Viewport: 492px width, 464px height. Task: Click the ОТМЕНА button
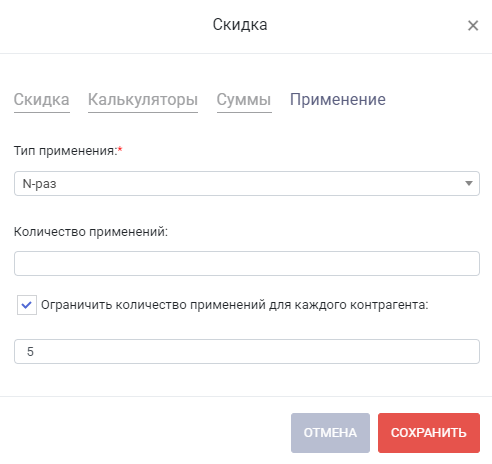click(x=330, y=433)
